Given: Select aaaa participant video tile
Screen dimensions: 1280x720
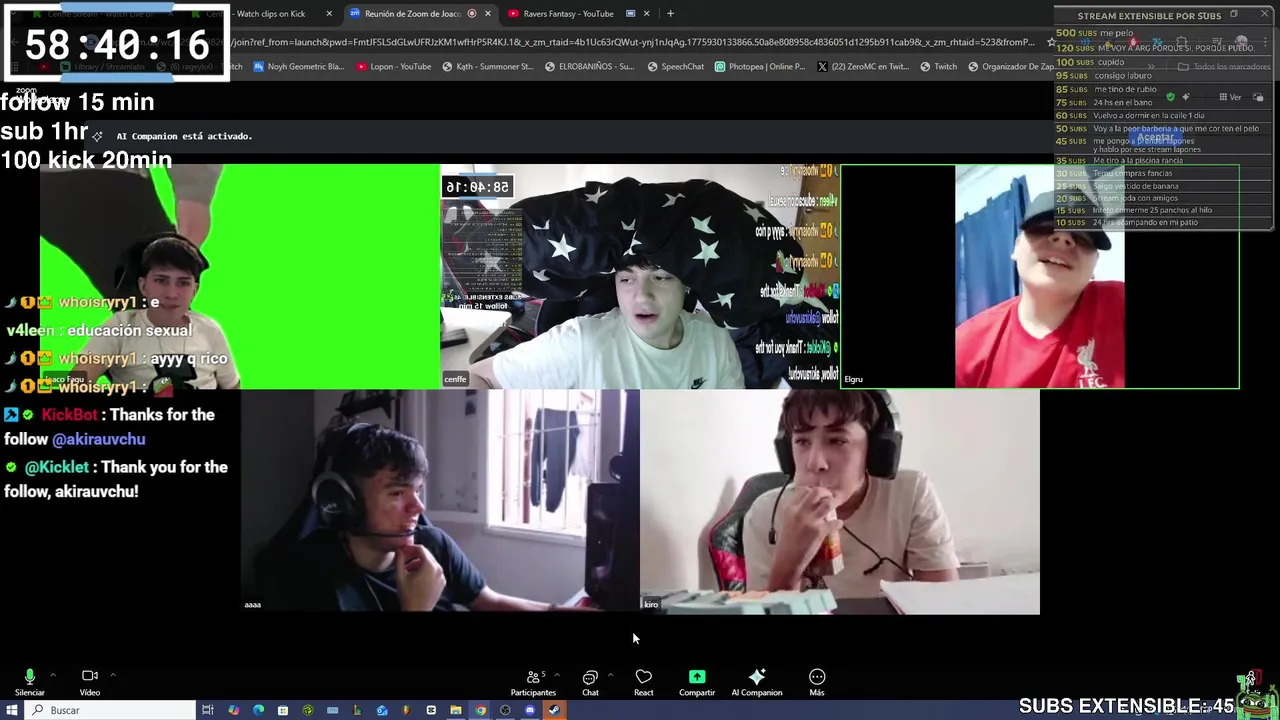Looking at the screenshot, I should click(440, 501).
